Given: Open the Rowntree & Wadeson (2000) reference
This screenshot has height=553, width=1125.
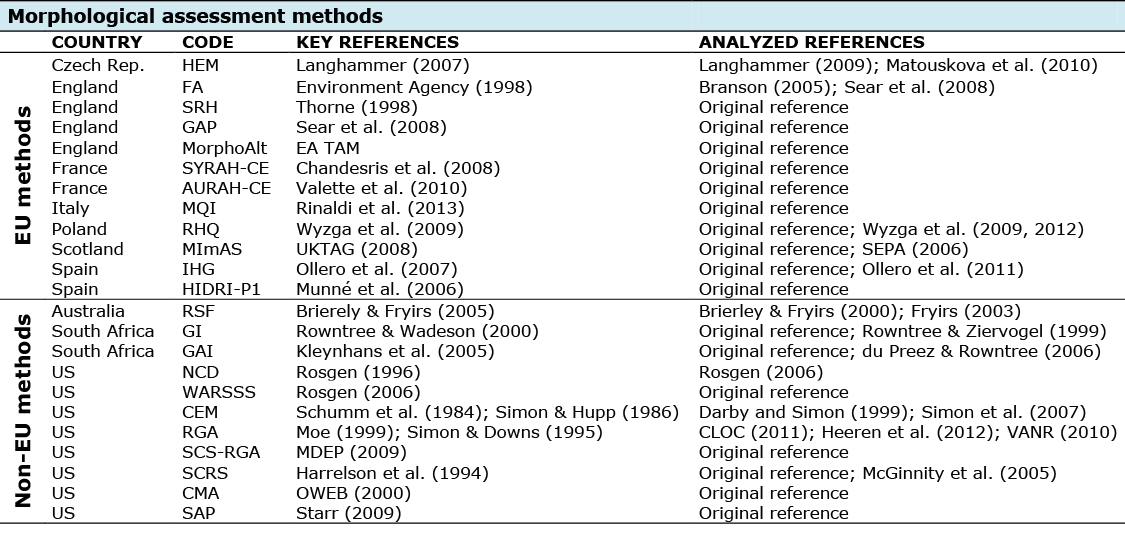Looking at the screenshot, I should click(x=418, y=331).
